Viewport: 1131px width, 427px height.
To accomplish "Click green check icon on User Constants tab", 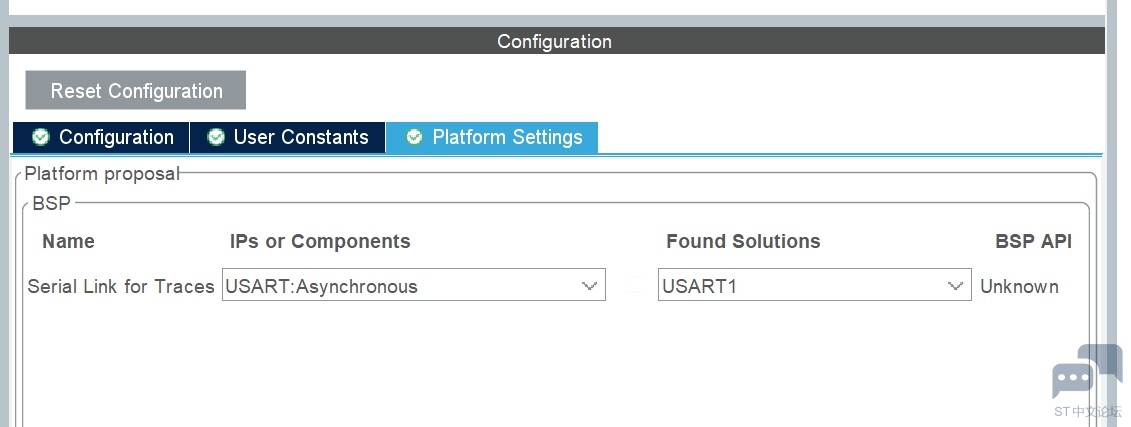I will pyautogui.click(x=216, y=137).
